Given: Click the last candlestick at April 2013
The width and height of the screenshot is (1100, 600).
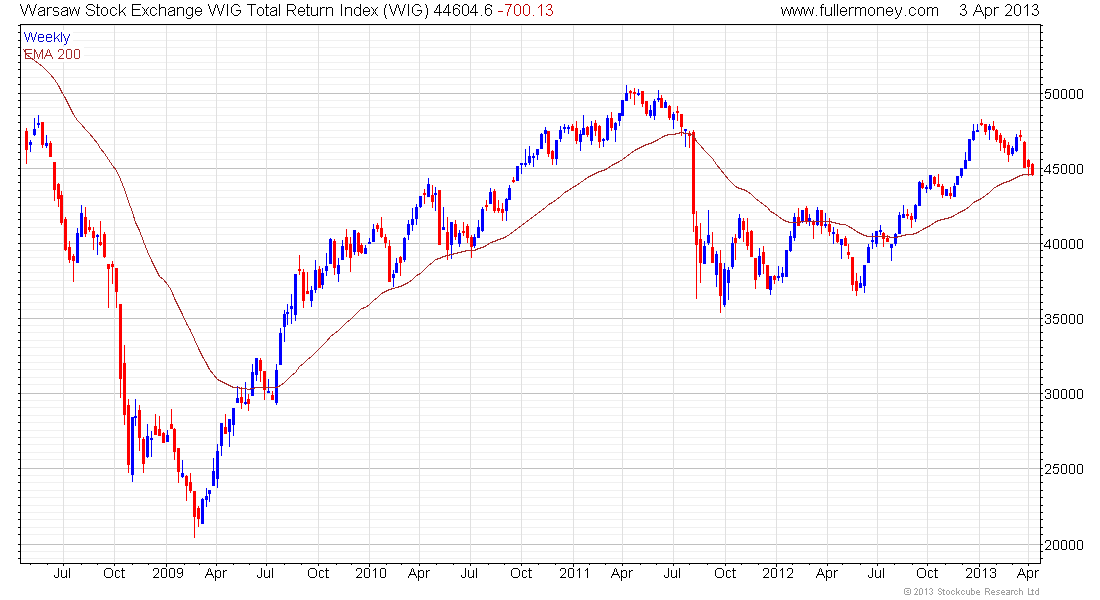Looking at the screenshot, I should click(1032, 168).
